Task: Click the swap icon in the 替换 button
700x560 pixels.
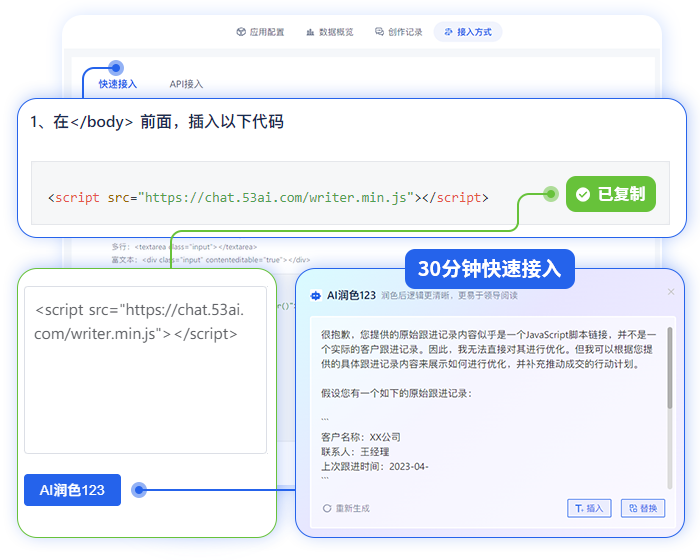Action: [x=633, y=508]
